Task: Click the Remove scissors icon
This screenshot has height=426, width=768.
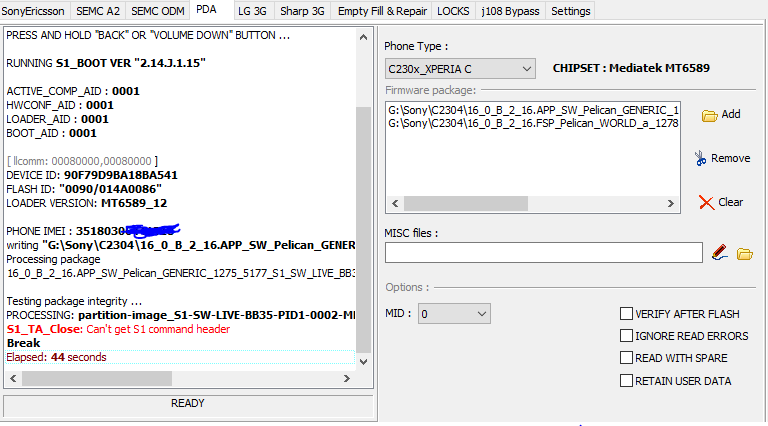Action: coord(700,158)
